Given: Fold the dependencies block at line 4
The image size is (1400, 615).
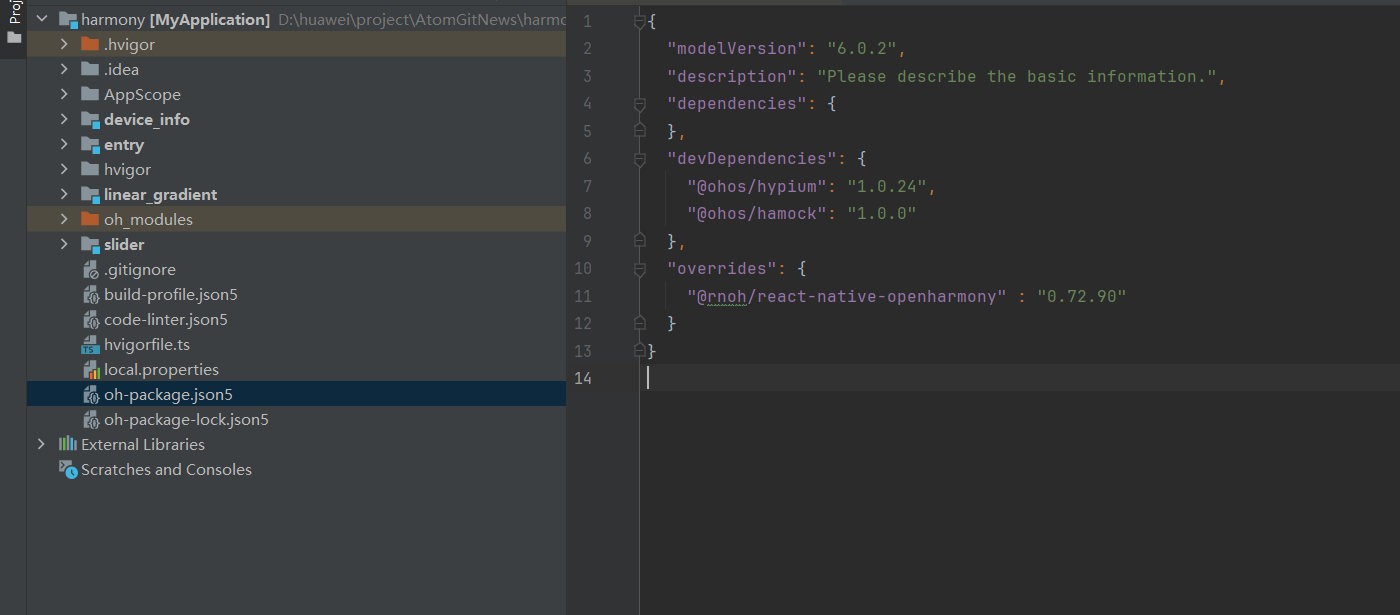Looking at the screenshot, I should tap(640, 104).
